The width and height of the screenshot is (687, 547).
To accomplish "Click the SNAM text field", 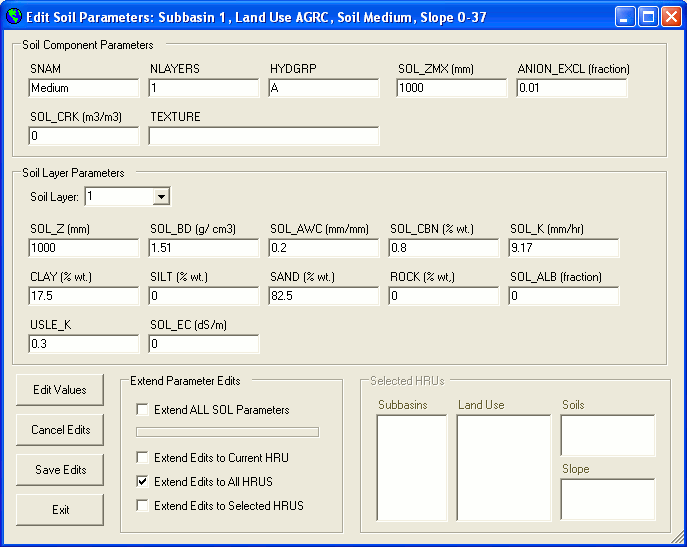I will click(x=84, y=88).
